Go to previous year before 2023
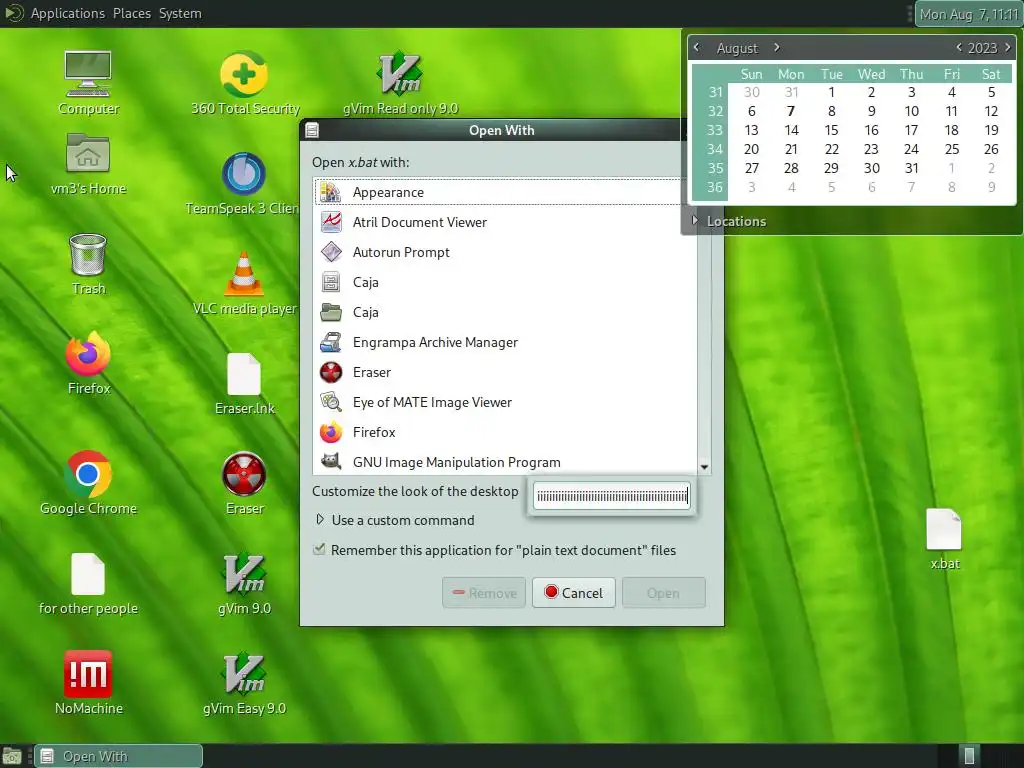 [959, 47]
